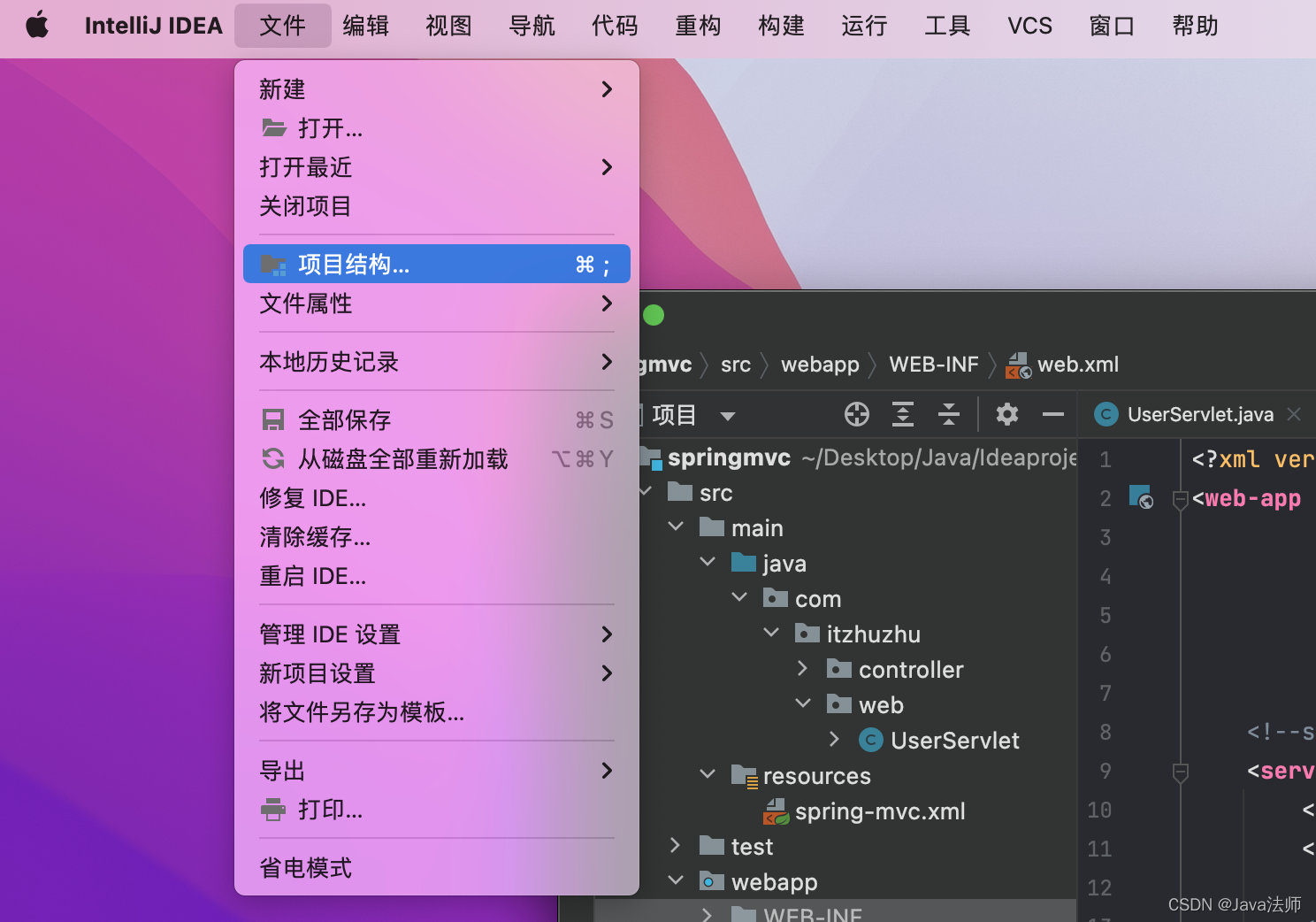1316x922 pixels.
Task: Choose 打印... menu item
Action: click(437, 810)
